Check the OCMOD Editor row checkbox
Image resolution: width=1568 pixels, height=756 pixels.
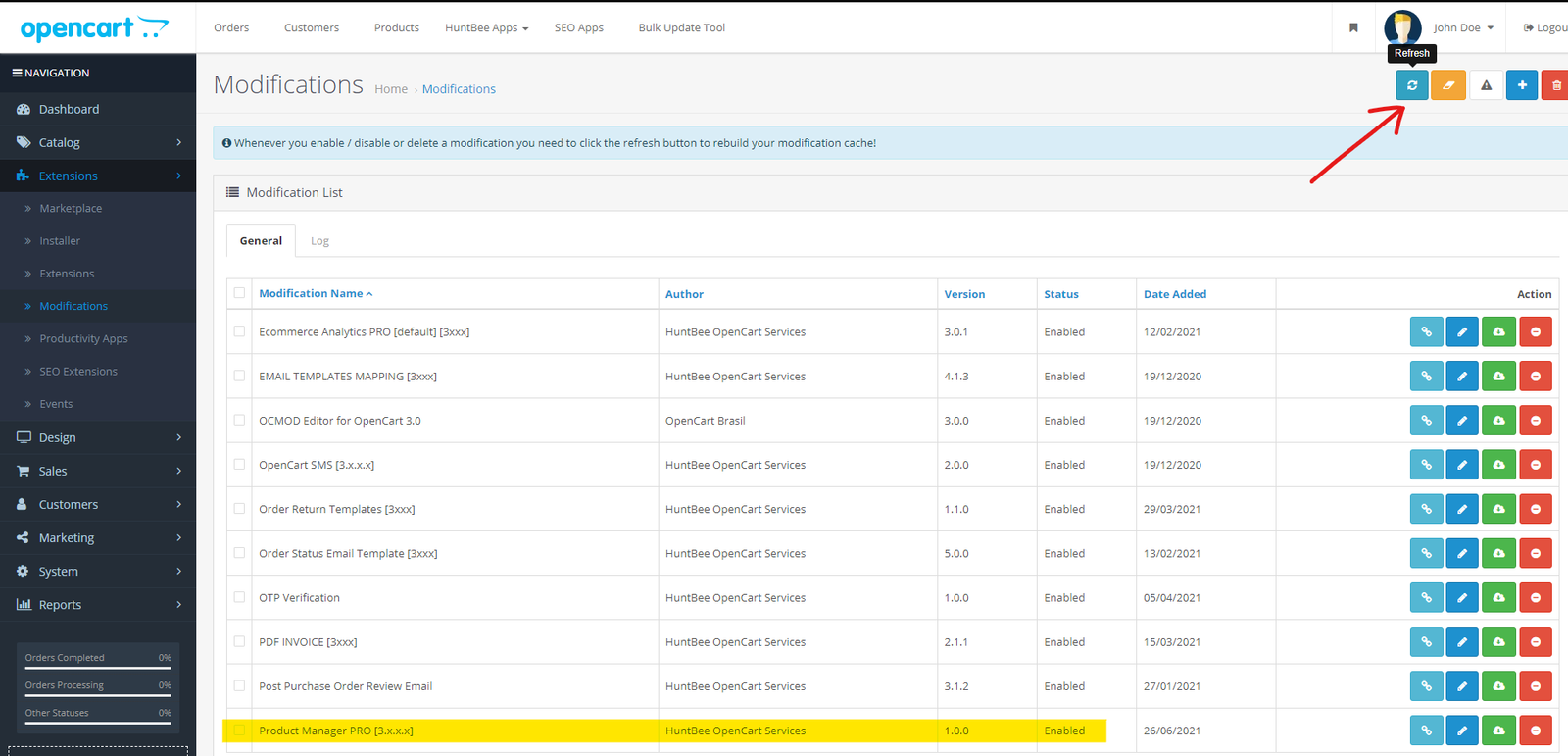pos(239,420)
